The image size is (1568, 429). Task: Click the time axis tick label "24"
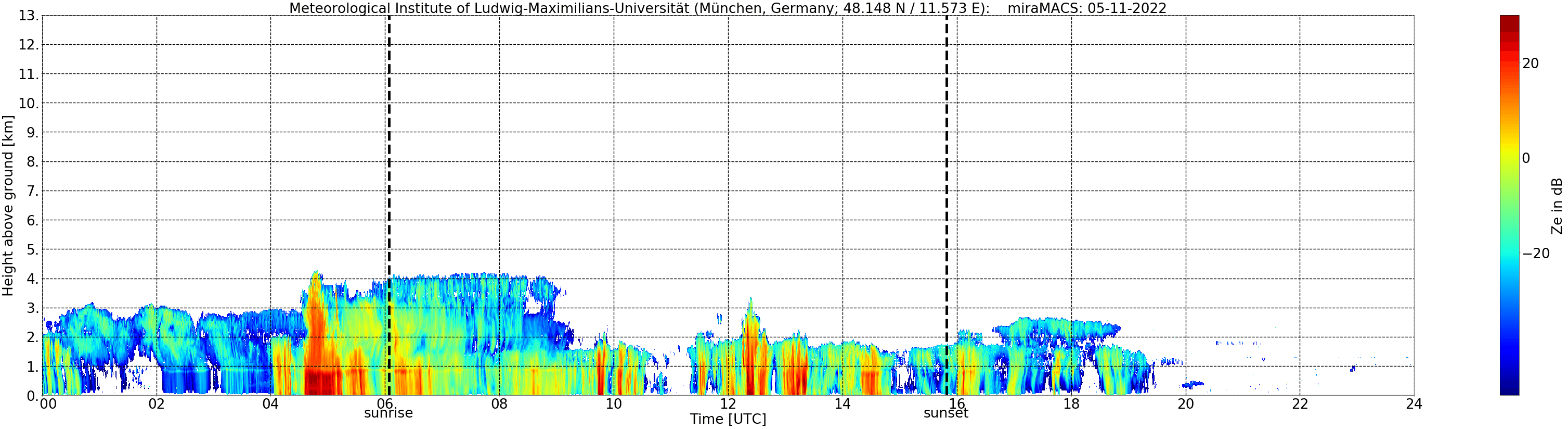pos(1414,404)
